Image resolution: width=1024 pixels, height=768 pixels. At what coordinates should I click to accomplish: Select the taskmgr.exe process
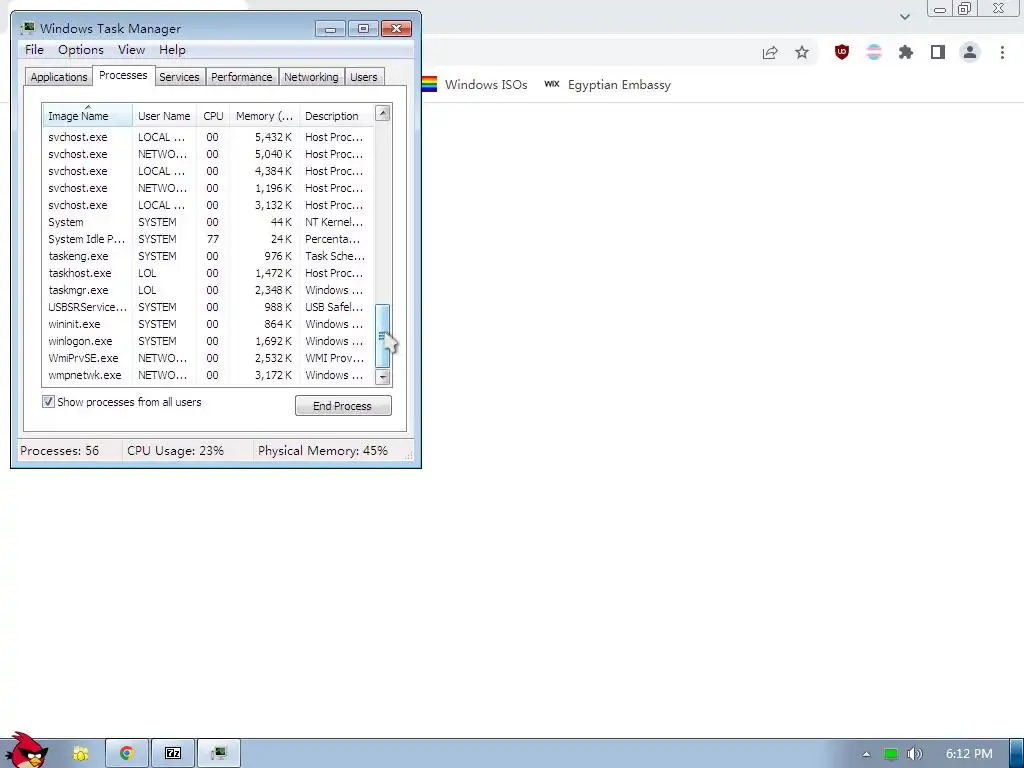point(208,290)
